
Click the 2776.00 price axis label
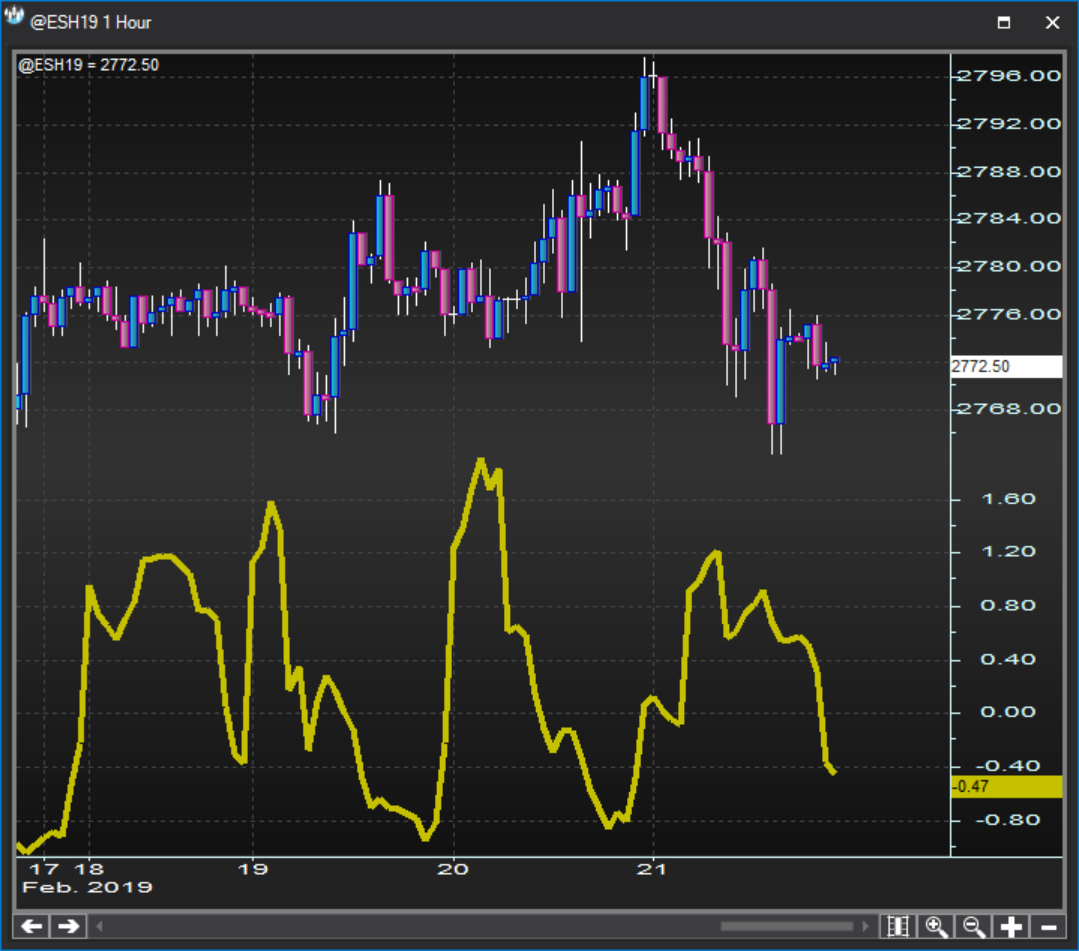tap(1009, 314)
